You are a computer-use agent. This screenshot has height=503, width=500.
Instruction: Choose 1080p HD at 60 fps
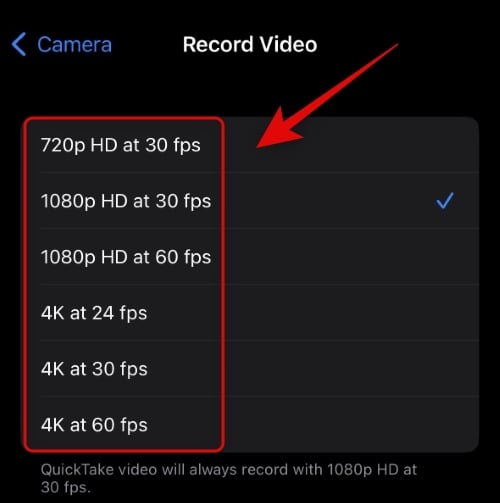tap(252, 257)
